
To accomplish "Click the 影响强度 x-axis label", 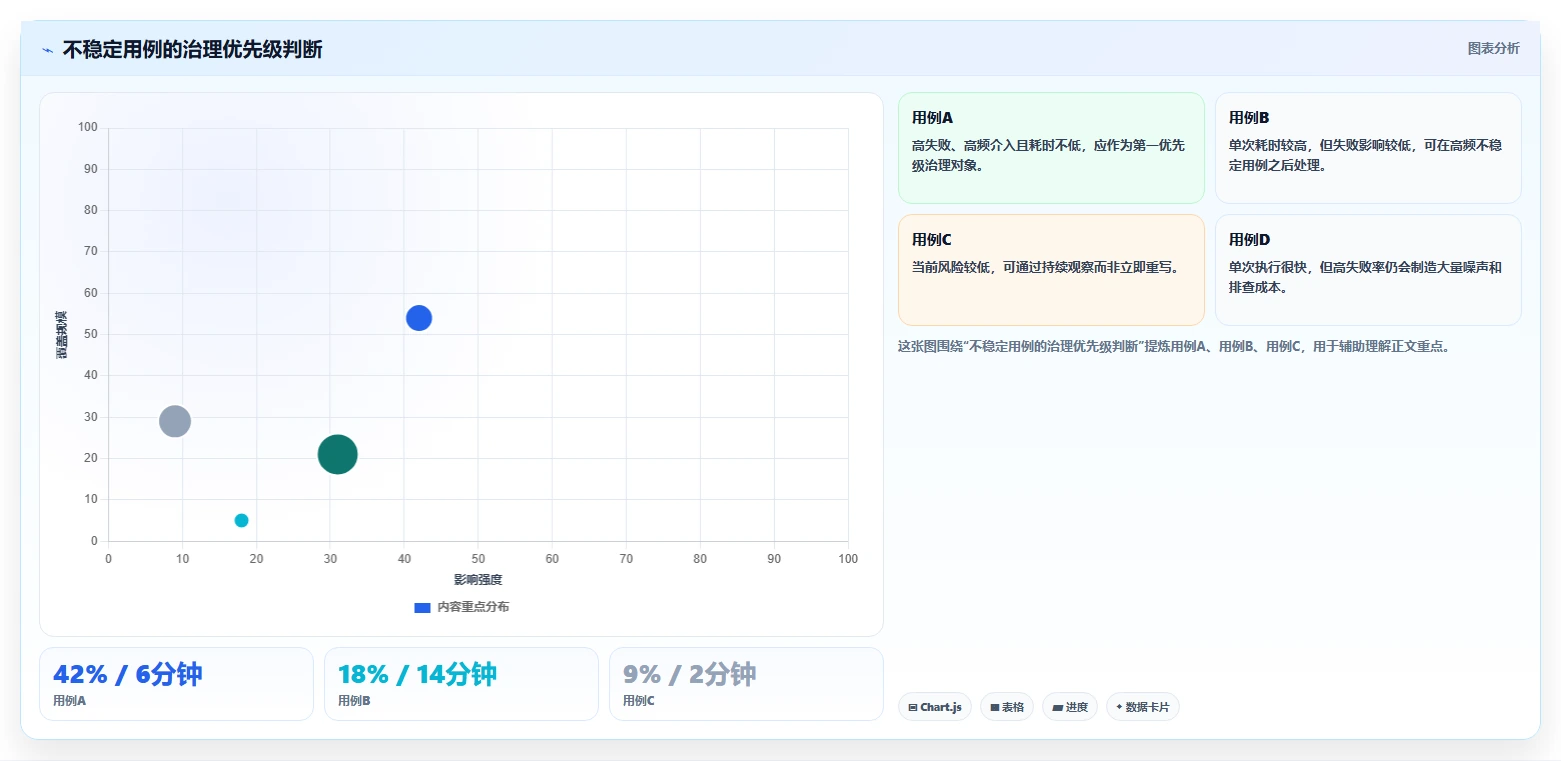I will pos(478,580).
